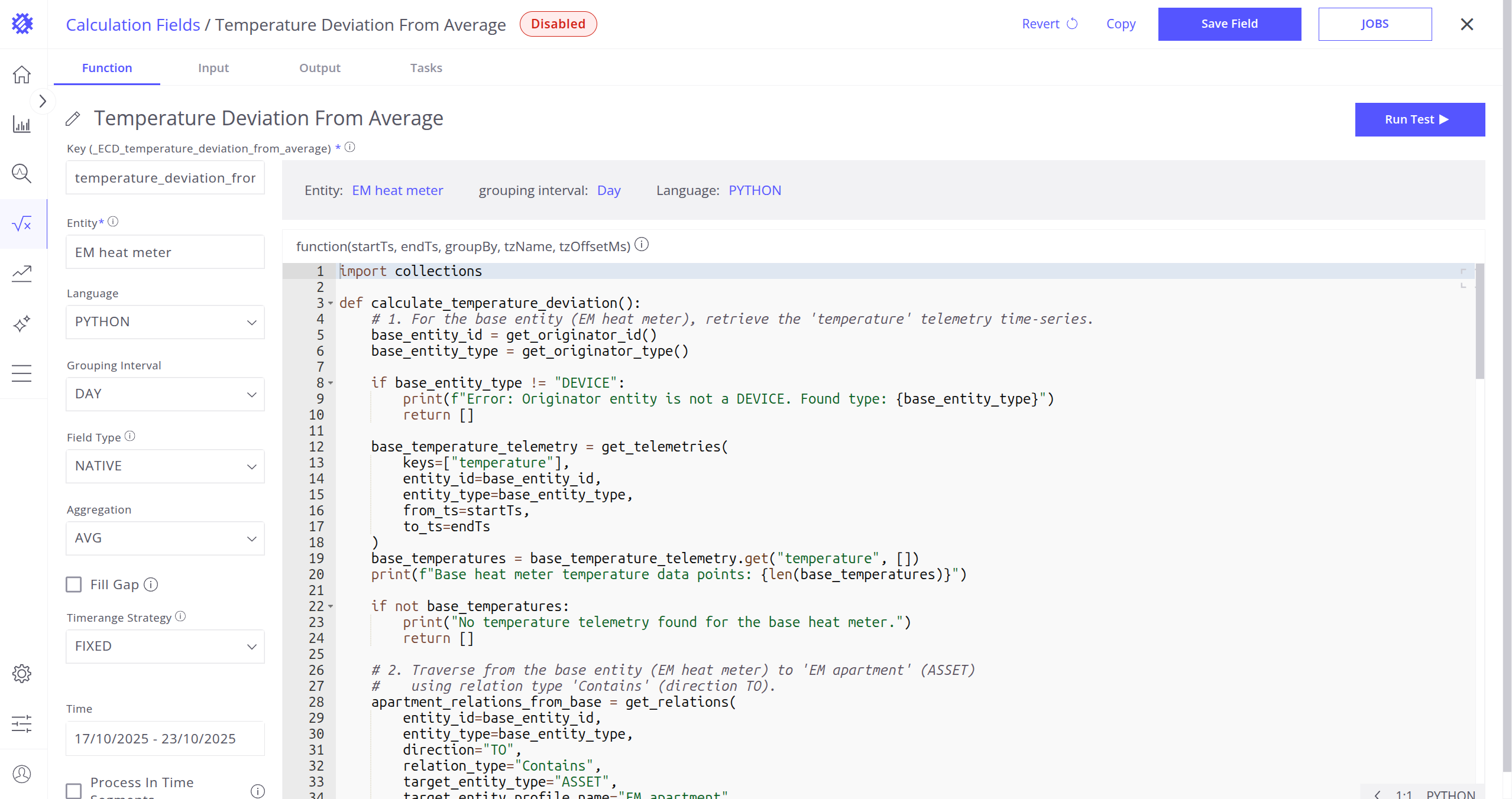Screen dimensions: 1512x799
Task: Enable the Fill Gap checkbox
Action: [74, 584]
